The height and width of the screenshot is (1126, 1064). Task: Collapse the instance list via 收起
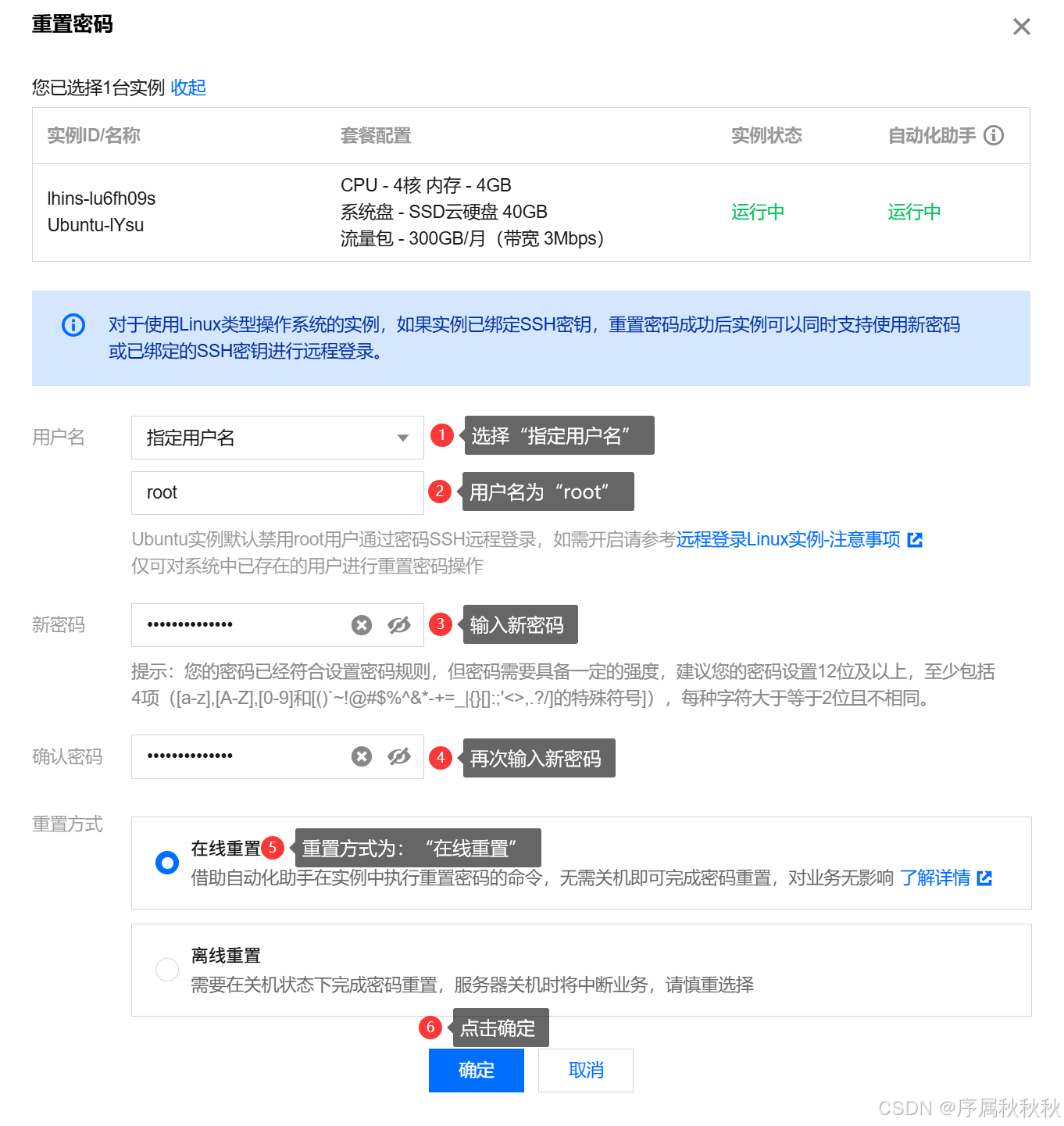[x=187, y=88]
